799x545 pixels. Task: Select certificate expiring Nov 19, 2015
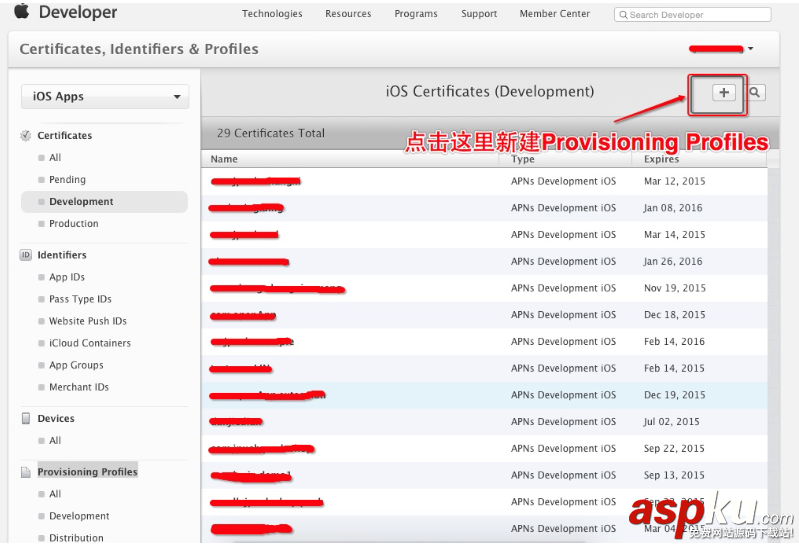(x=484, y=288)
